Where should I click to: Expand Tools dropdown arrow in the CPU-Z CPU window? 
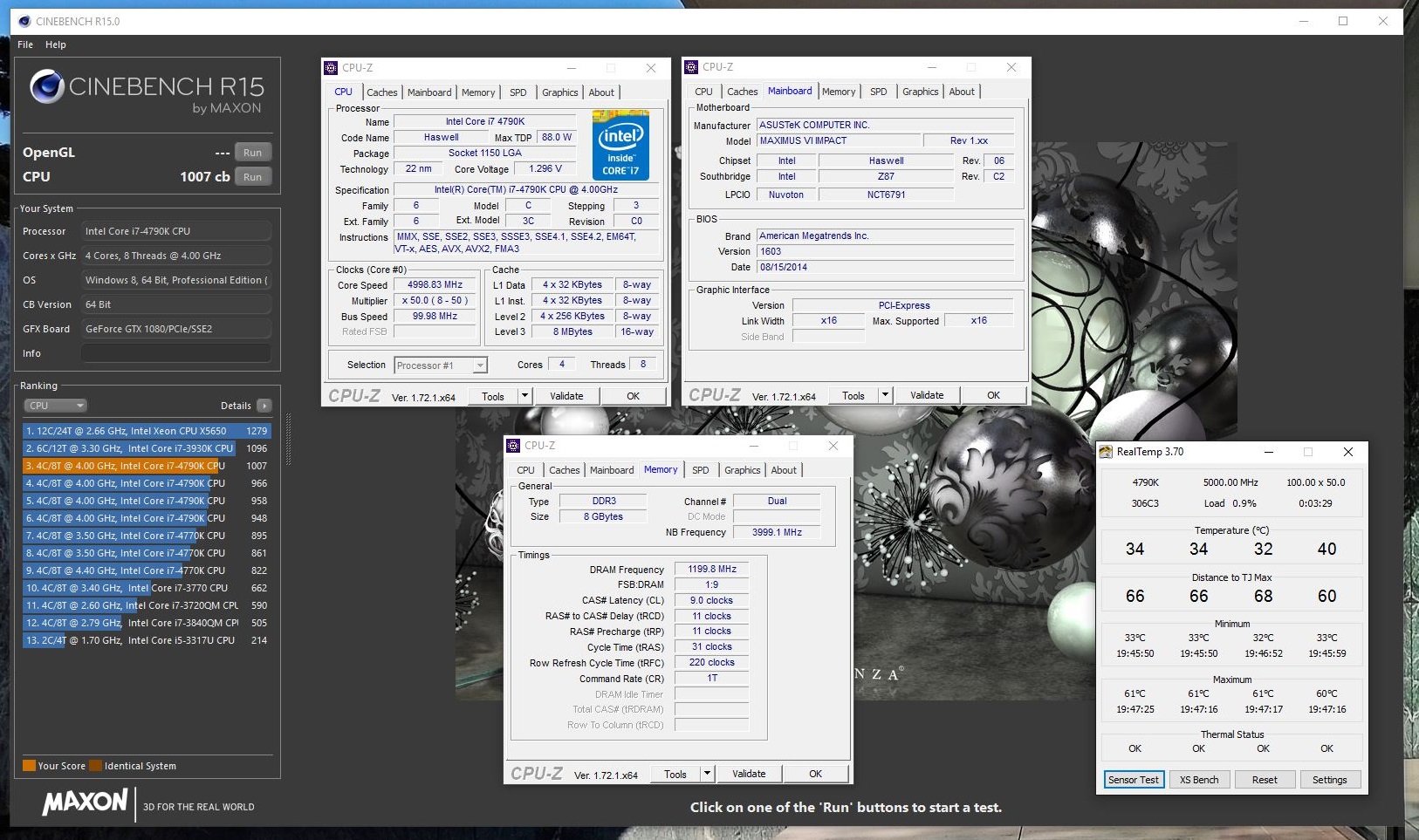click(x=524, y=396)
